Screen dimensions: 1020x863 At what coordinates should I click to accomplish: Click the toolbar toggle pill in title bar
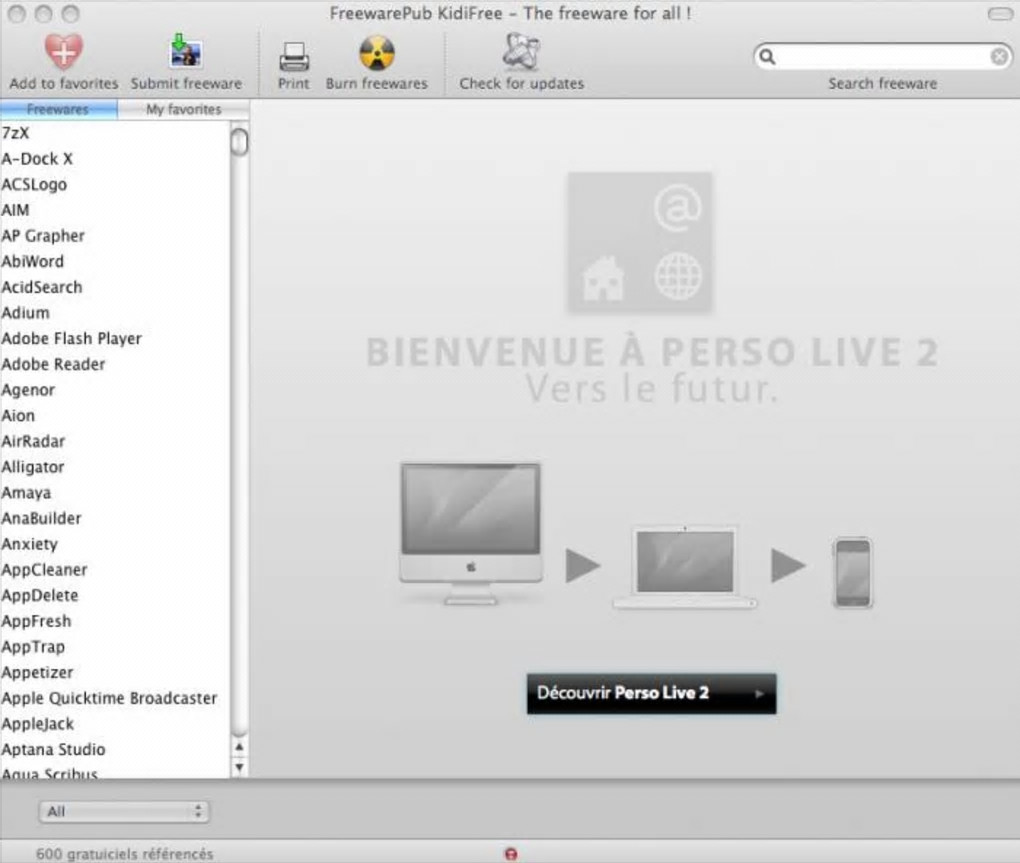tap(1000, 14)
